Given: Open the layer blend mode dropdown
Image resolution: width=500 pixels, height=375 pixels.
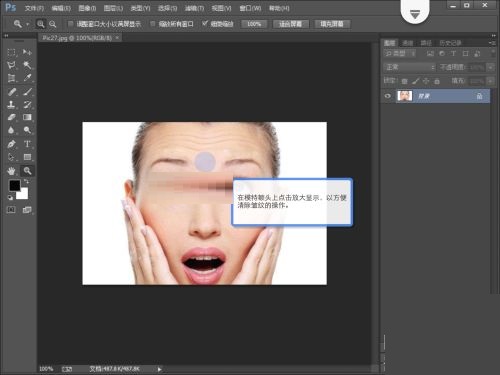Looking at the screenshot, I should 409,67.
